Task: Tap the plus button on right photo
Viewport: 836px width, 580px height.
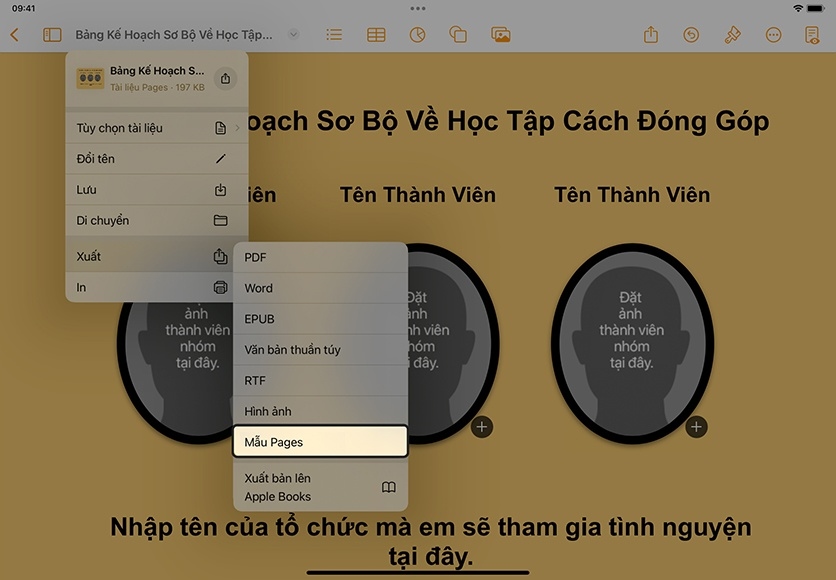Action: pos(697,427)
